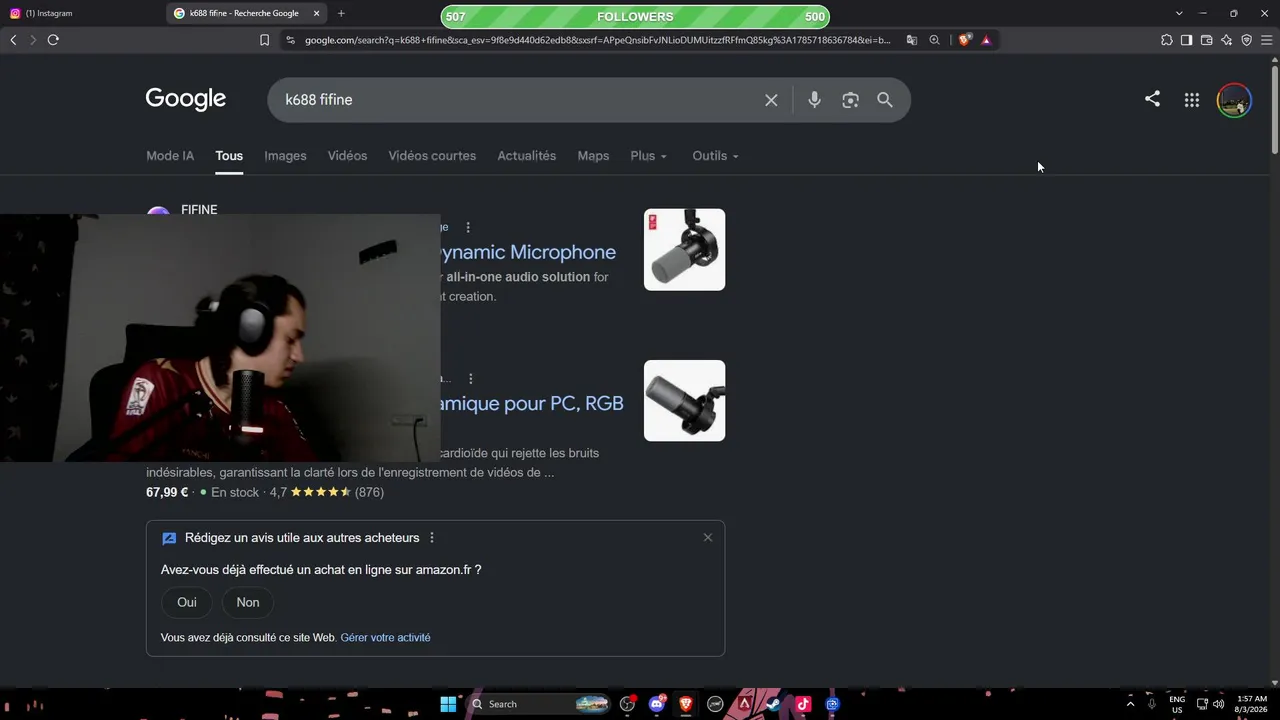Screen dimensions: 1280x720
Task: Answer Oui to amazon.fr purchase question
Action: point(187,602)
